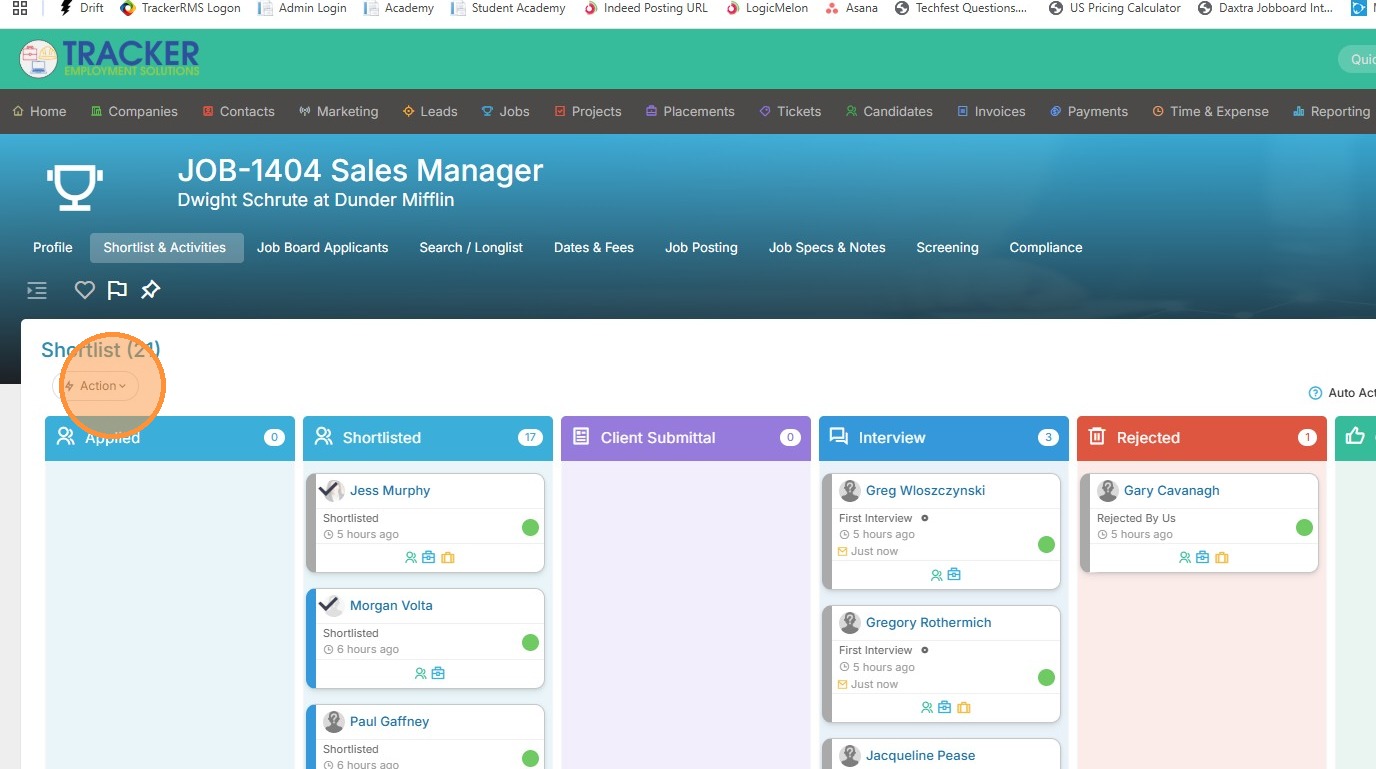Open the Profile tab

click(x=53, y=248)
